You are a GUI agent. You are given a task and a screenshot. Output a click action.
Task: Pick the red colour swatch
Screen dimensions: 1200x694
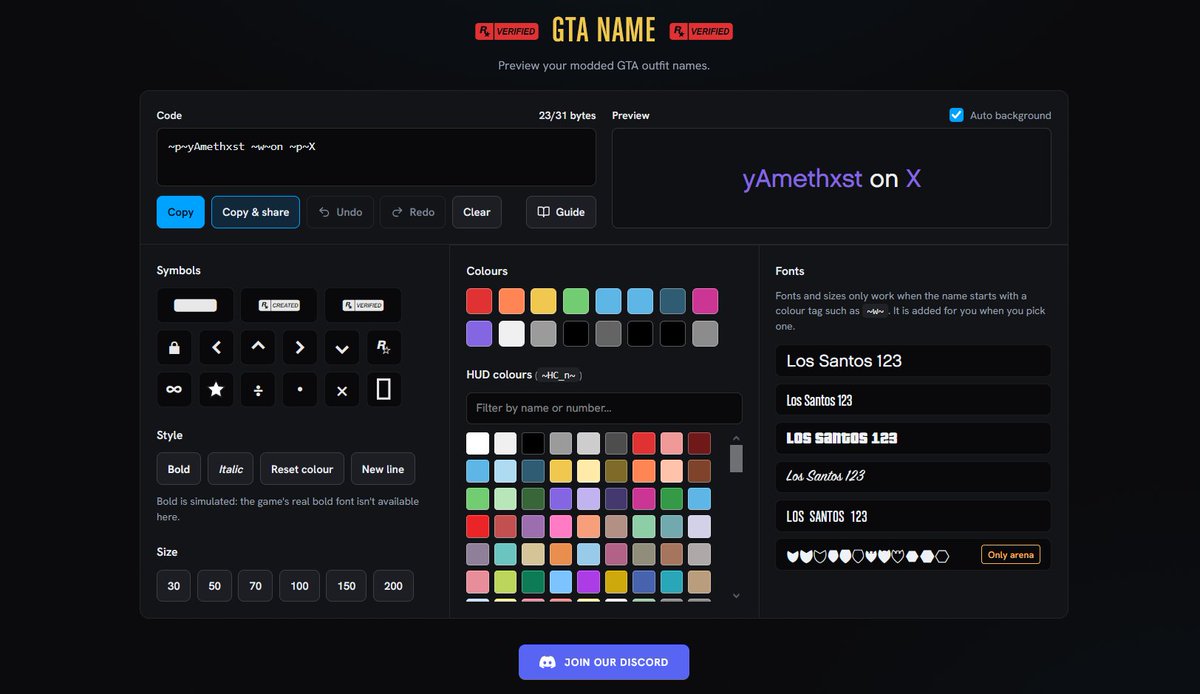point(479,301)
